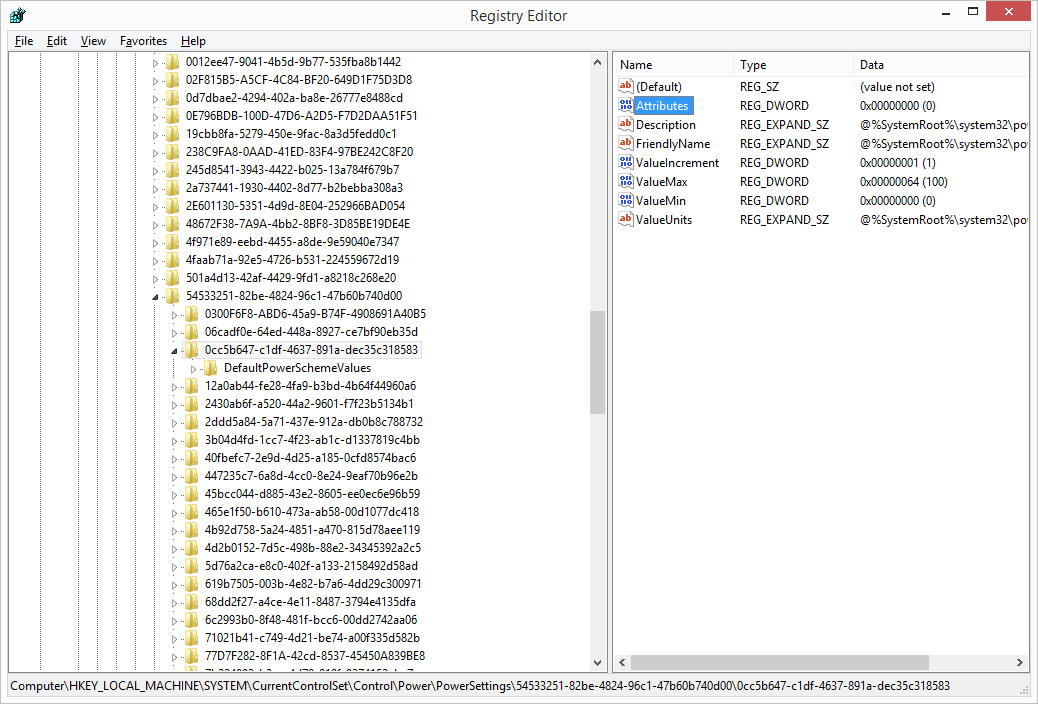Collapse the 0cc5b647-c1df-4637 key

tap(175, 351)
